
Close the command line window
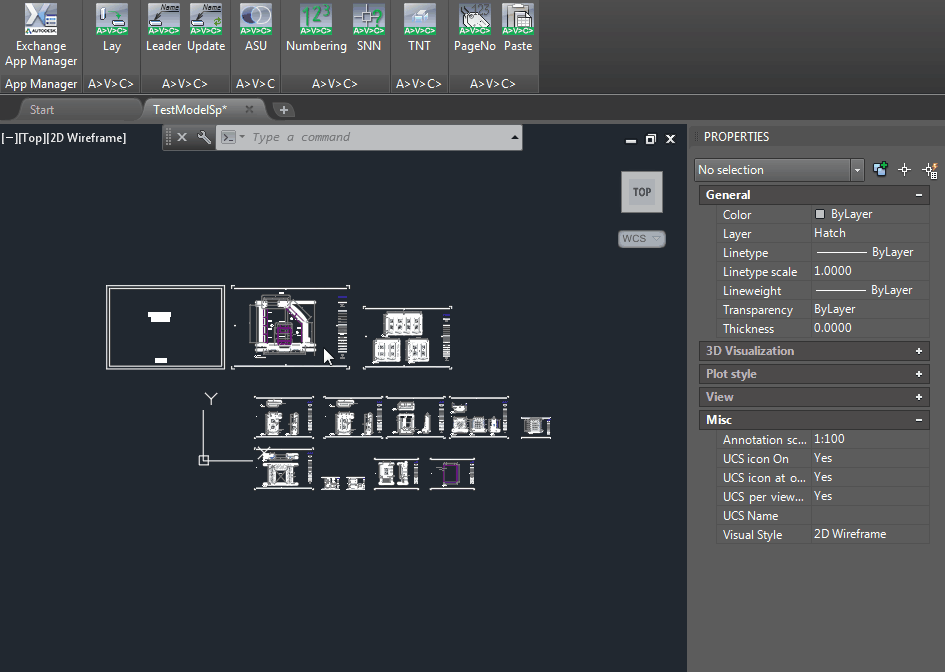point(182,137)
